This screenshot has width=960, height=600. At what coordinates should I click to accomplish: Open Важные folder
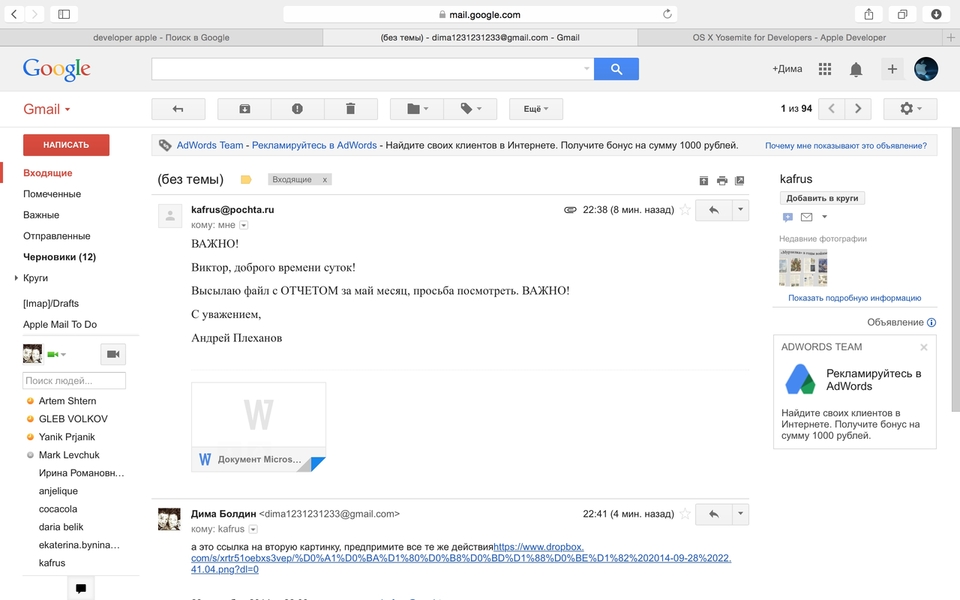pyautogui.click(x=41, y=215)
